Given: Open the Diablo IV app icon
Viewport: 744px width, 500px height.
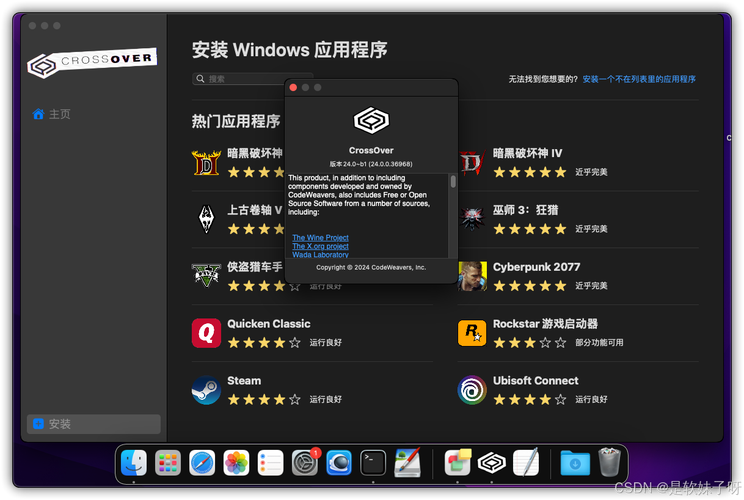Looking at the screenshot, I should 472,163.
